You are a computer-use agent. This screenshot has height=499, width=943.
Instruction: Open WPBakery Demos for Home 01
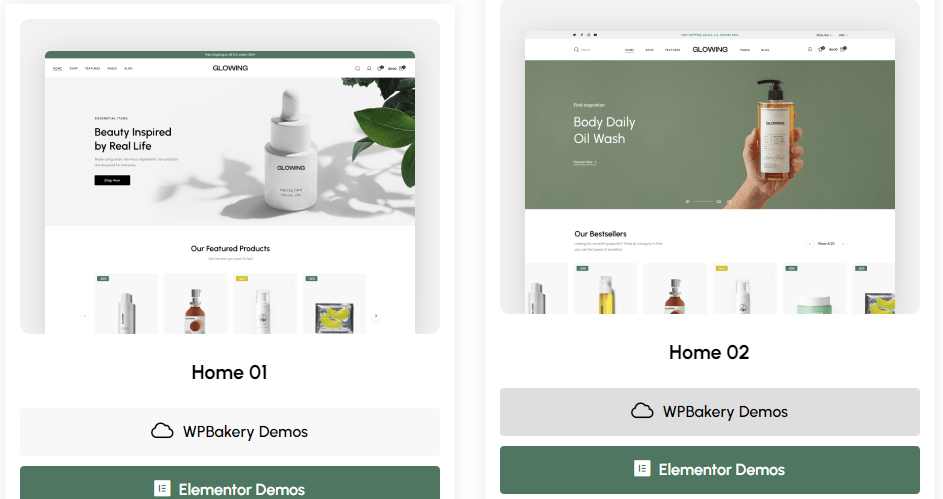230,432
